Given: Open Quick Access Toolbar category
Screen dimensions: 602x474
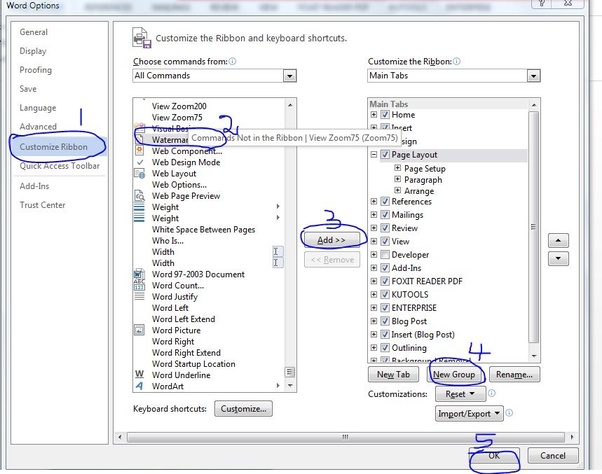Looking at the screenshot, I should [x=60, y=166].
